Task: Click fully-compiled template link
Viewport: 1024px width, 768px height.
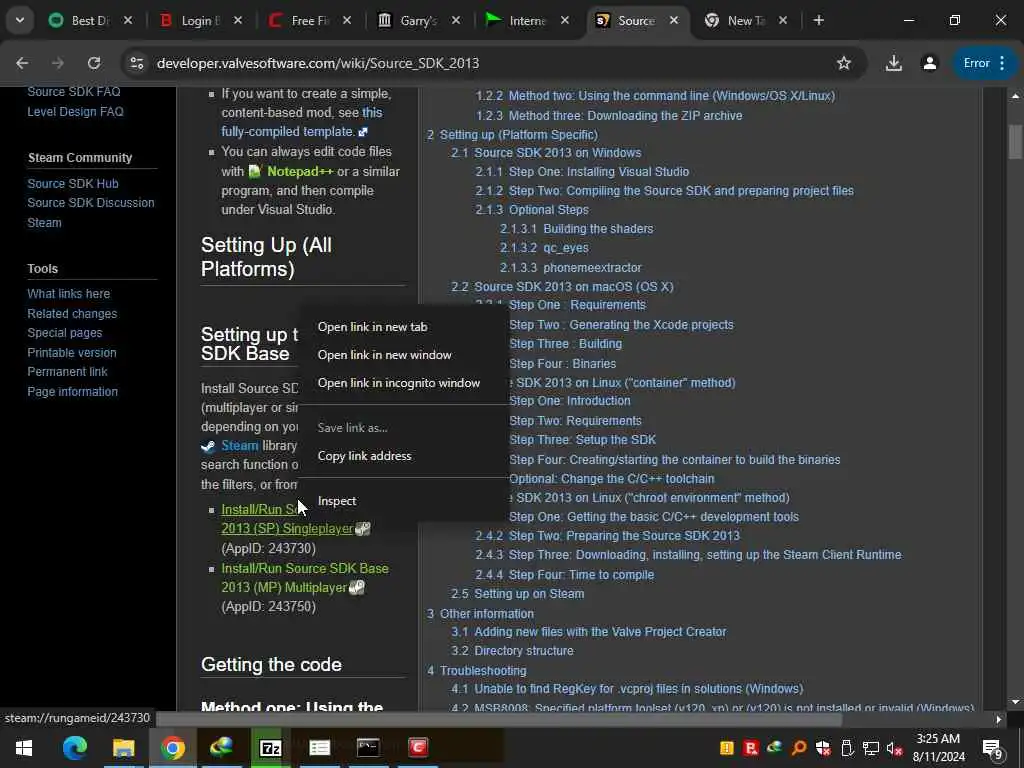Action: tap(287, 132)
